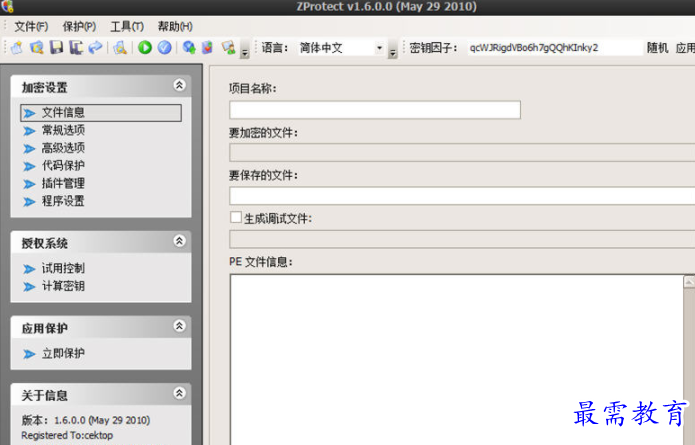Viewport: 695px width, 445px height.
Task: Open the 文件(F) menu
Action: tap(31, 27)
